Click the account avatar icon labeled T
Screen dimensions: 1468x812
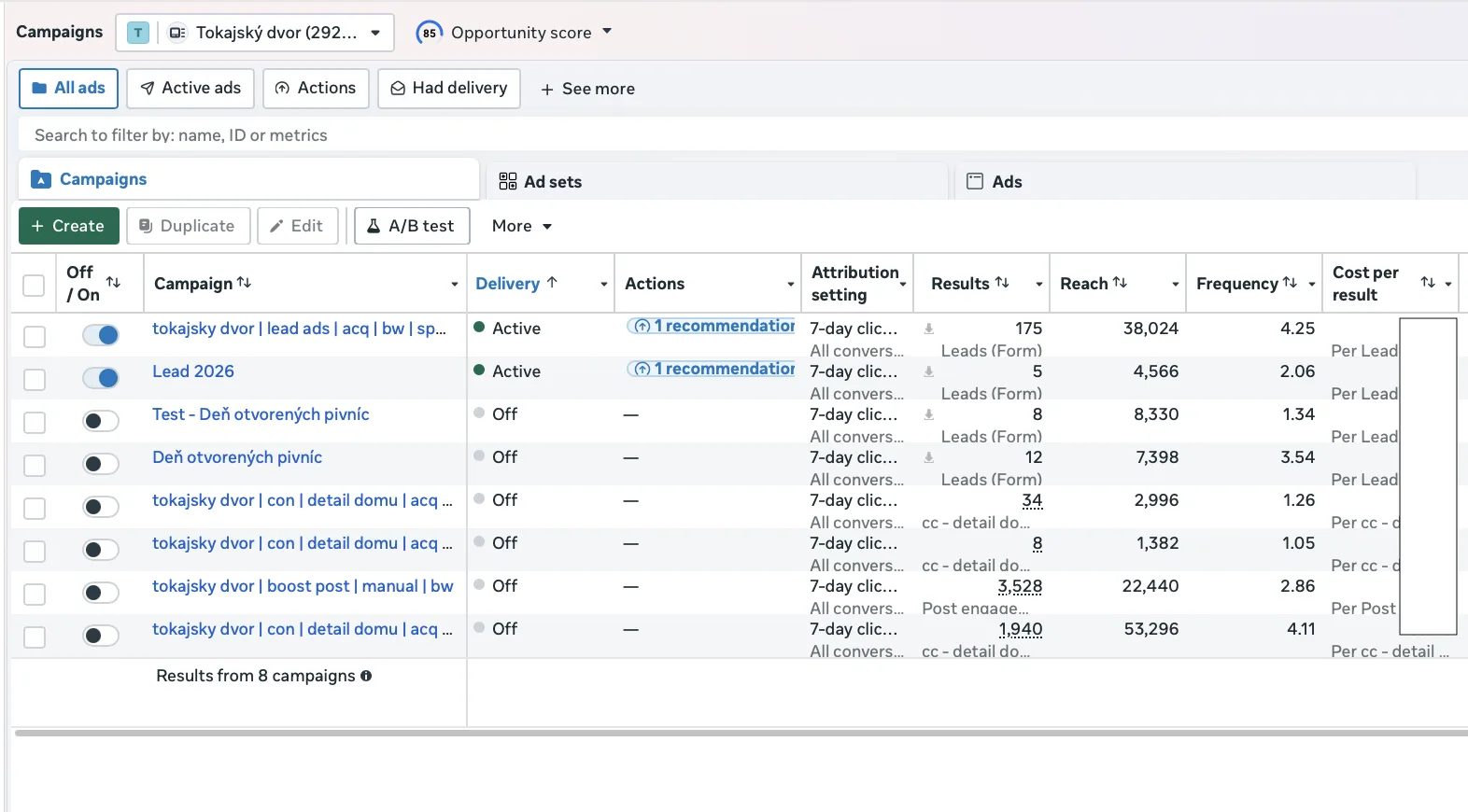pos(138,33)
